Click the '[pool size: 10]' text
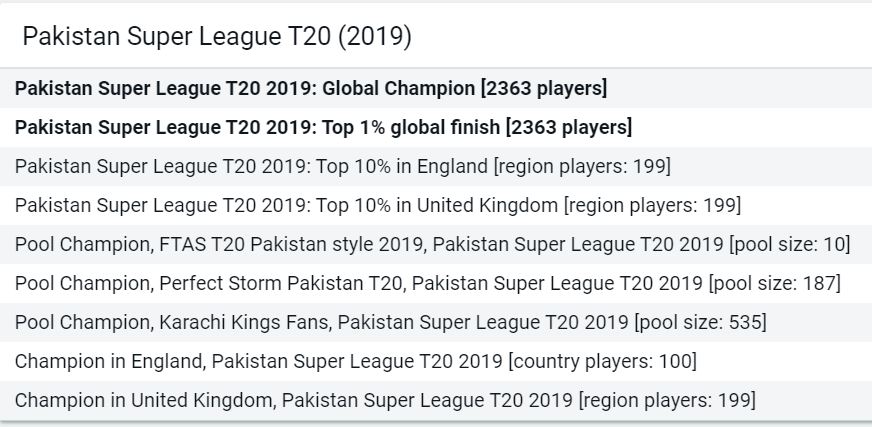The image size is (872, 427). (x=790, y=244)
